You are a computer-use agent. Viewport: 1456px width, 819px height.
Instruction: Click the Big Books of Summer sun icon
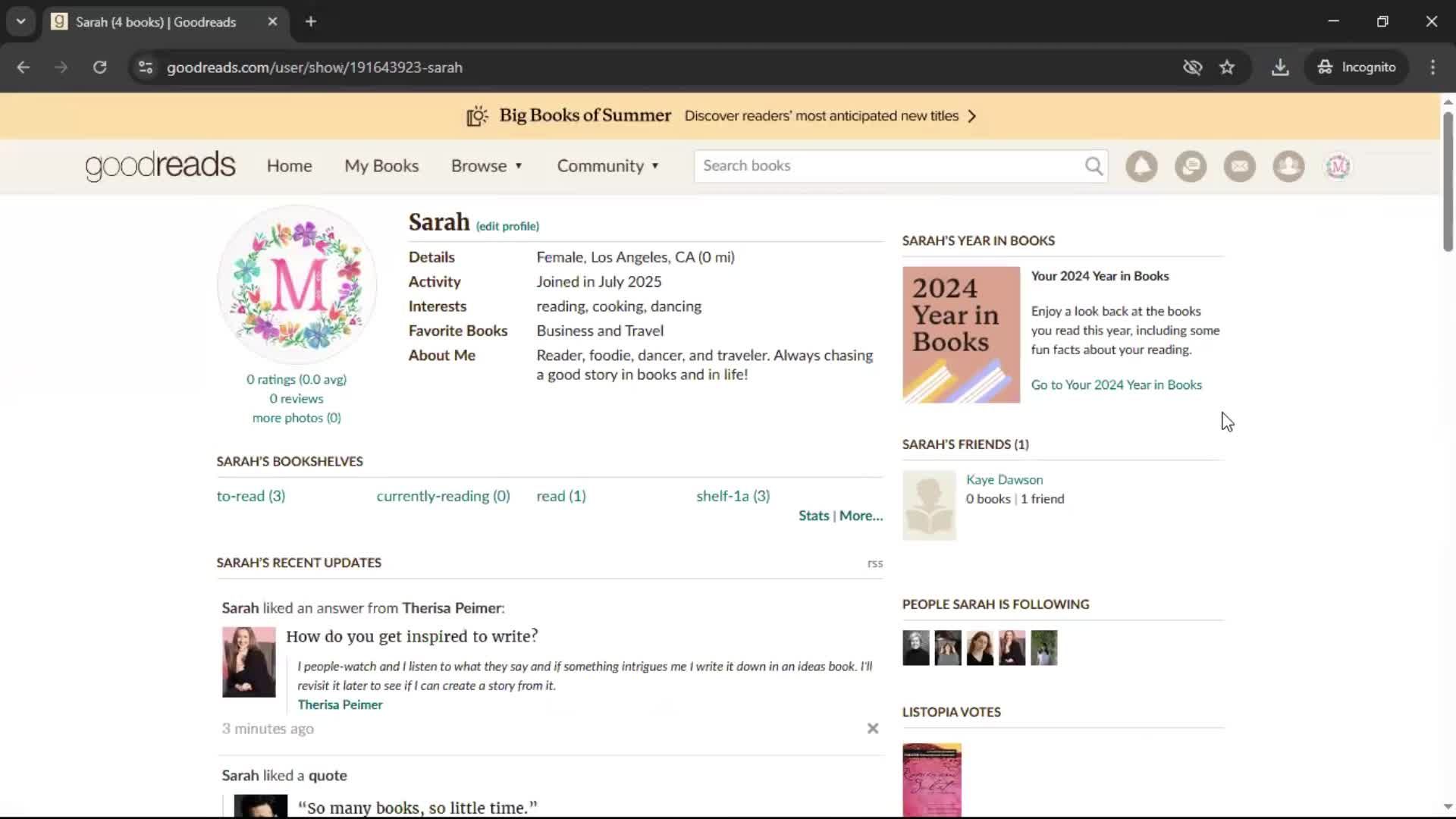(x=477, y=116)
